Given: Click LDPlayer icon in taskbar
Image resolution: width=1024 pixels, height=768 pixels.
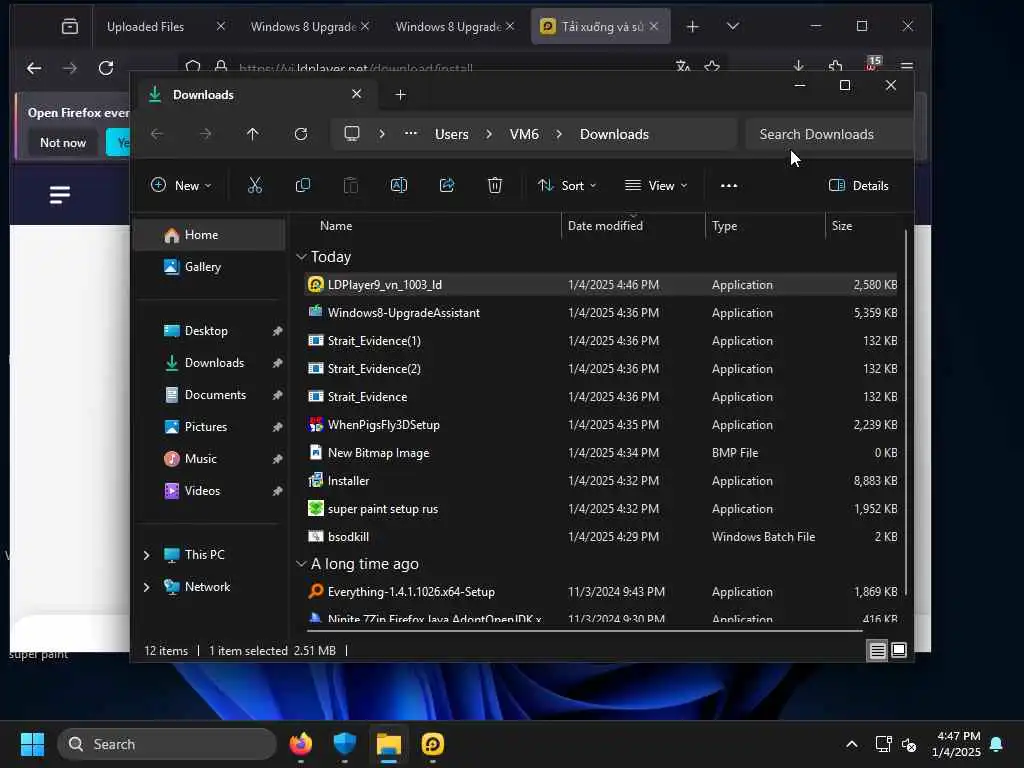Looking at the screenshot, I should pos(433,744).
